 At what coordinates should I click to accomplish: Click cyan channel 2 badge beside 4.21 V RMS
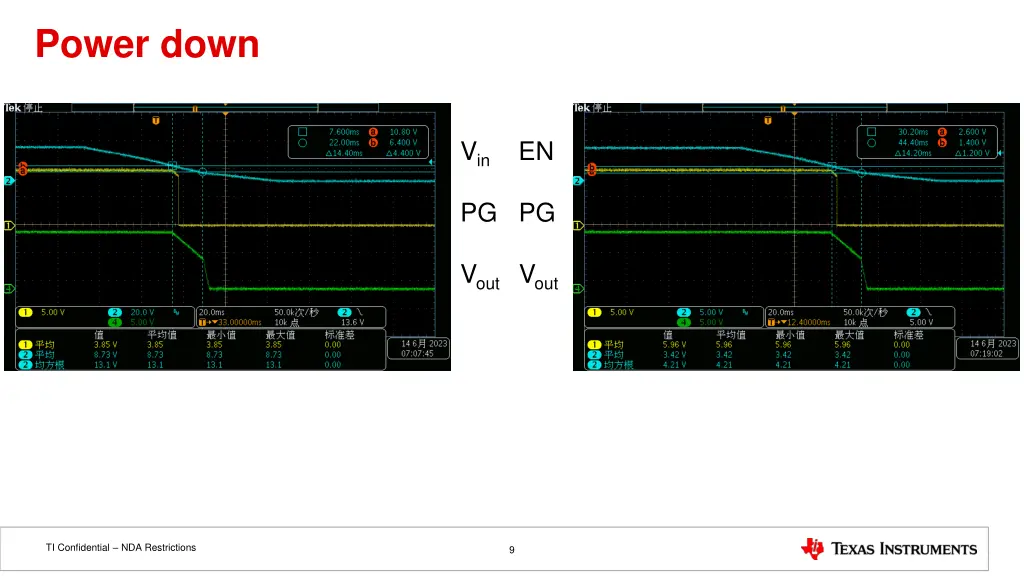coord(594,364)
